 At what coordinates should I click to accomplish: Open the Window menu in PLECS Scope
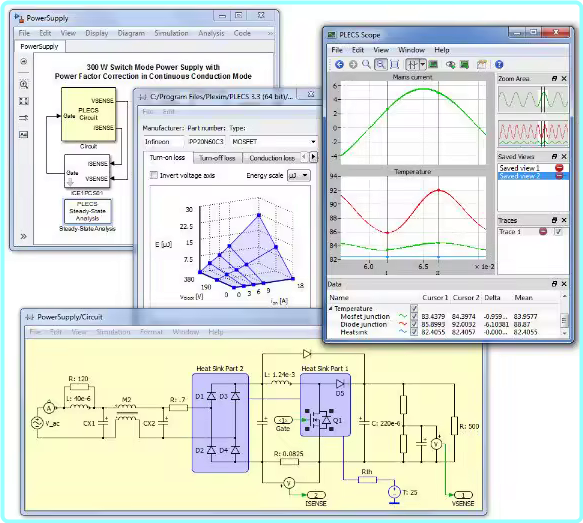[411, 50]
